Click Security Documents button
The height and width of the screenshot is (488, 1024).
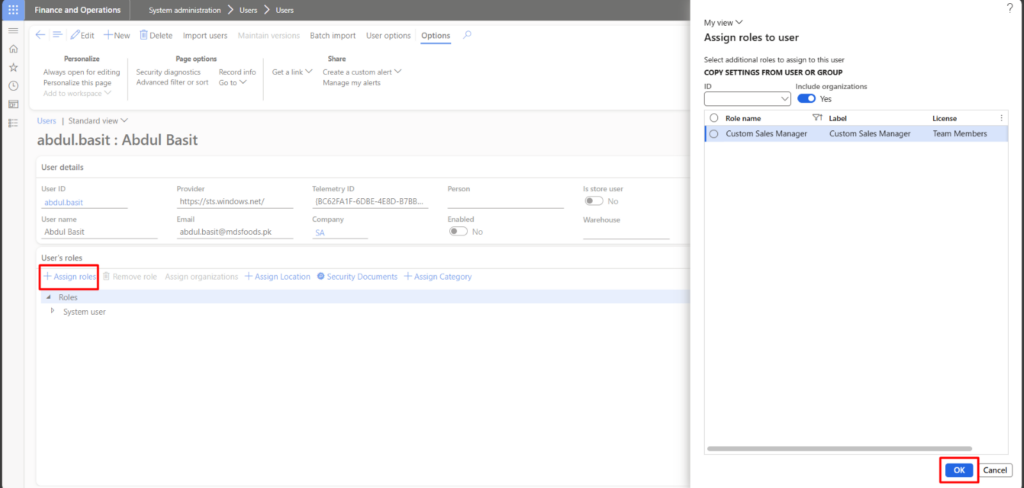(357, 277)
